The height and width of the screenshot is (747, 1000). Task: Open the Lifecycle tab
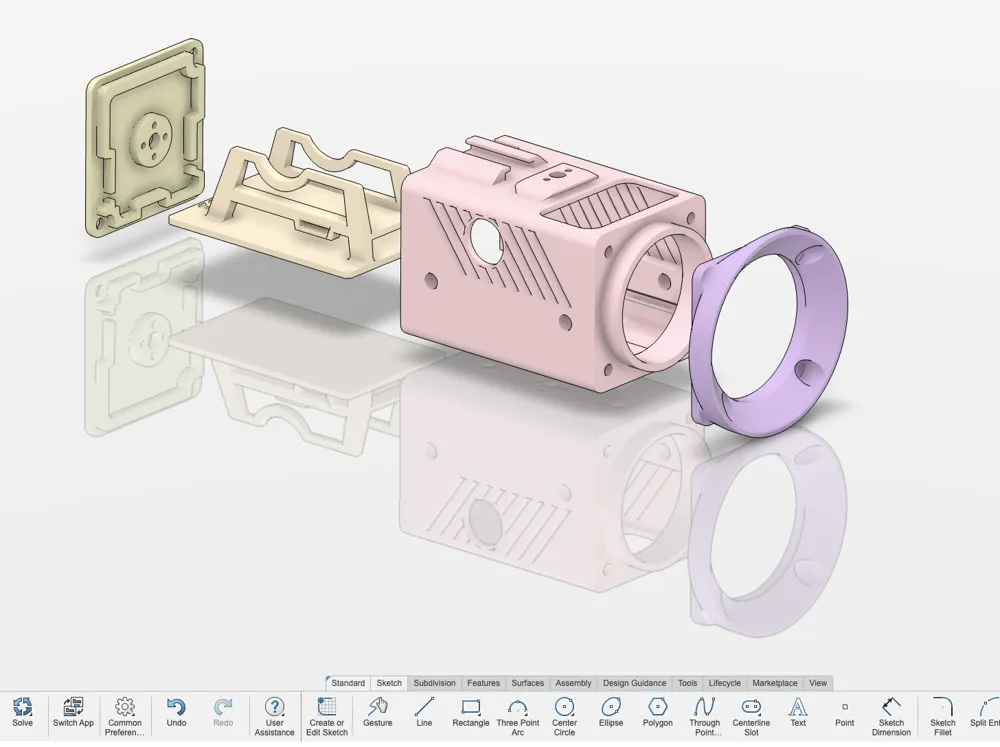[x=724, y=683]
